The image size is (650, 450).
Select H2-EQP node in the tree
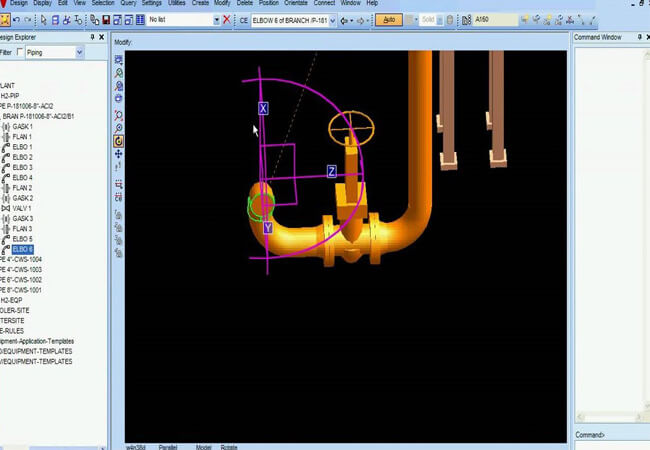click(x=12, y=300)
